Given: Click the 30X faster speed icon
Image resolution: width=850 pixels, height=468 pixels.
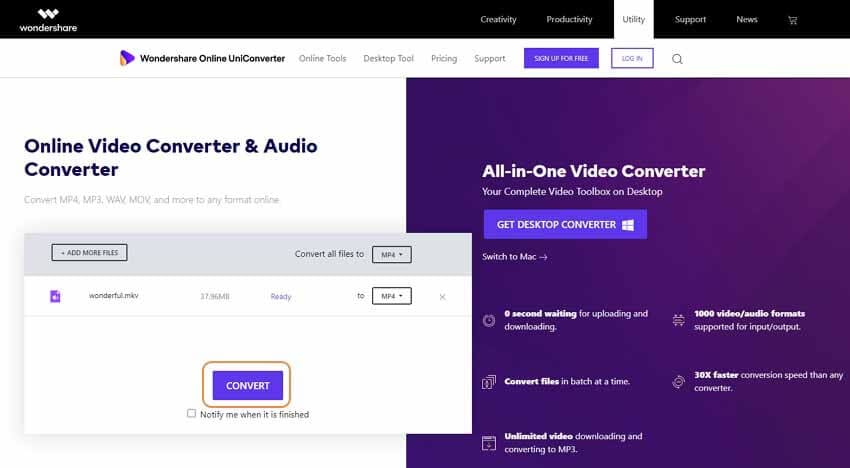Looking at the screenshot, I should [x=678, y=382].
